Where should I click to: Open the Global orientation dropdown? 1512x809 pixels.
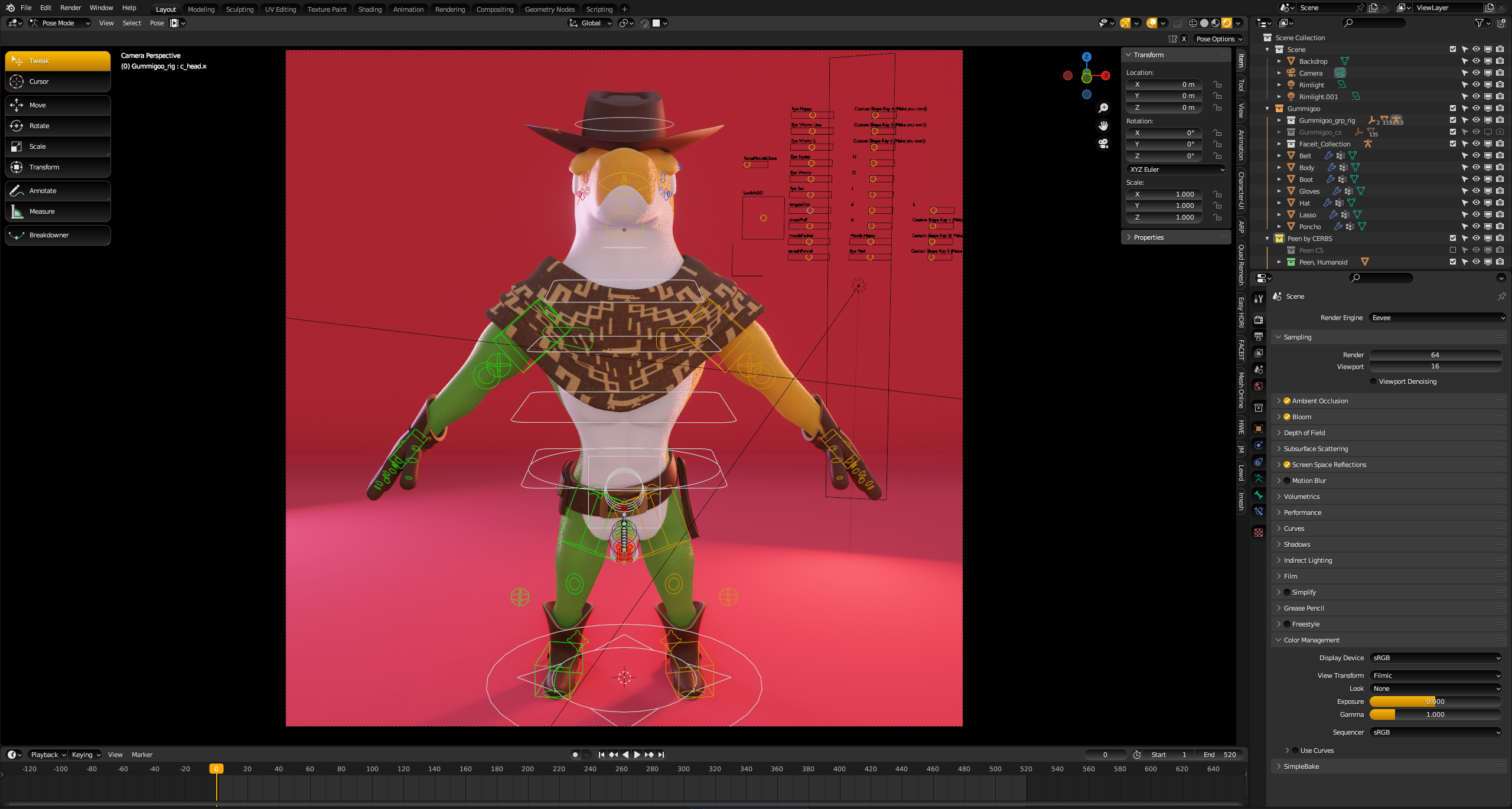590,23
